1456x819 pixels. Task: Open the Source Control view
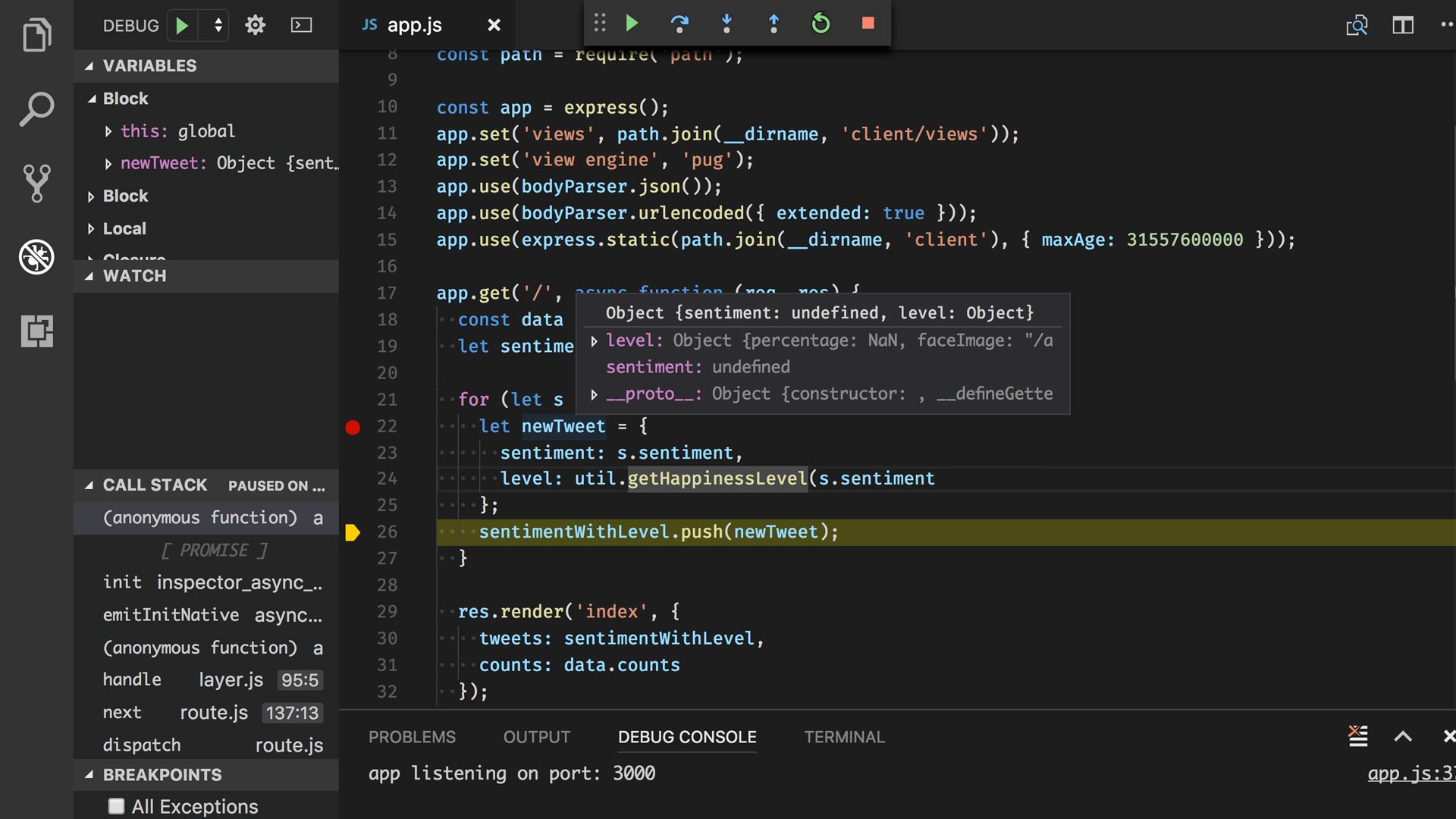pyautogui.click(x=36, y=183)
